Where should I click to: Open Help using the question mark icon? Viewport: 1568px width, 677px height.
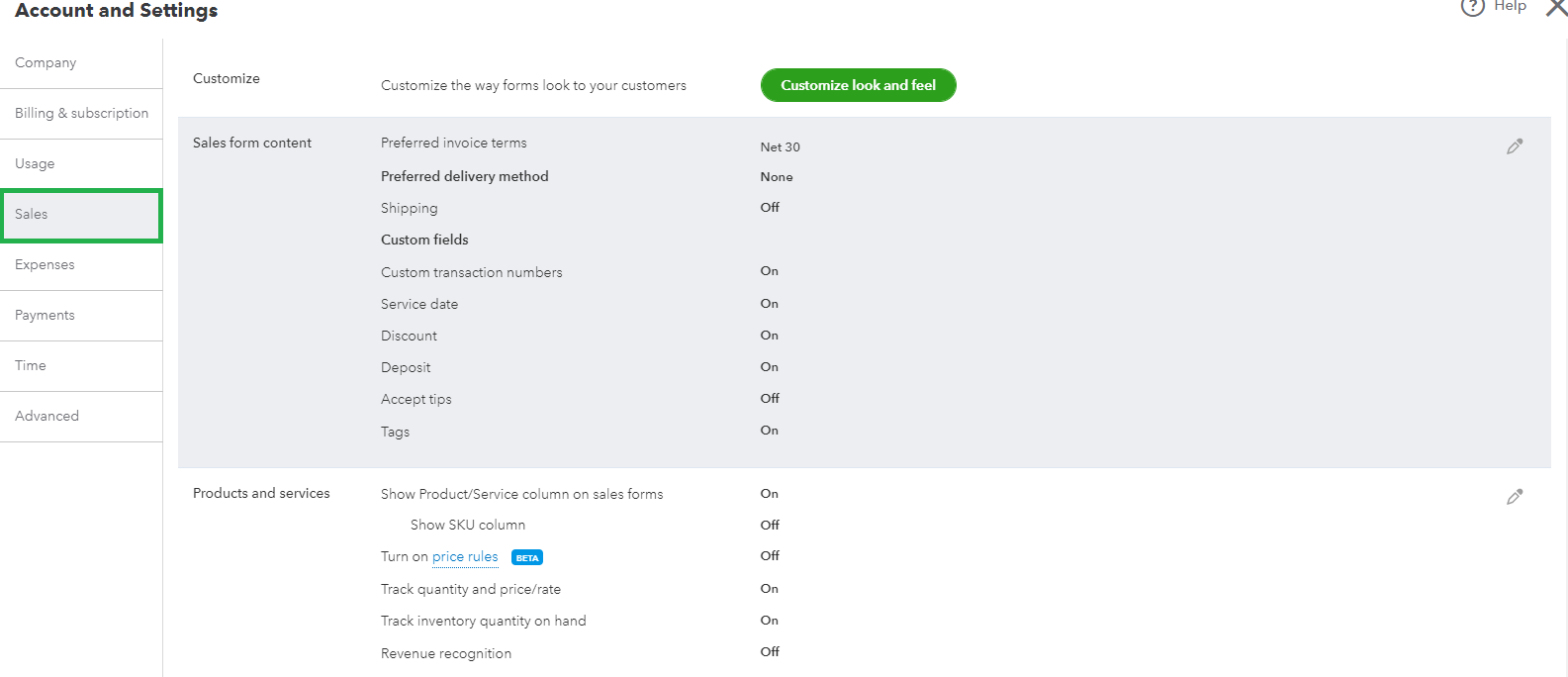[1471, 7]
